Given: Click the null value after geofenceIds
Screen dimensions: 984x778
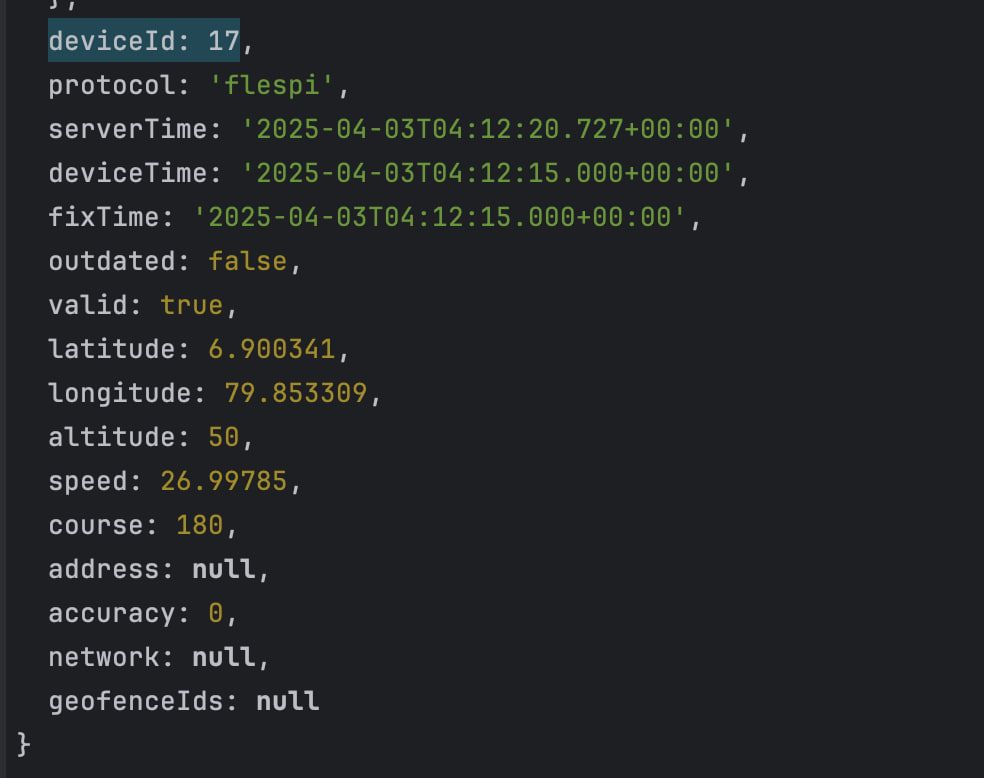Looking at the screenshot, I should (288, 701).
